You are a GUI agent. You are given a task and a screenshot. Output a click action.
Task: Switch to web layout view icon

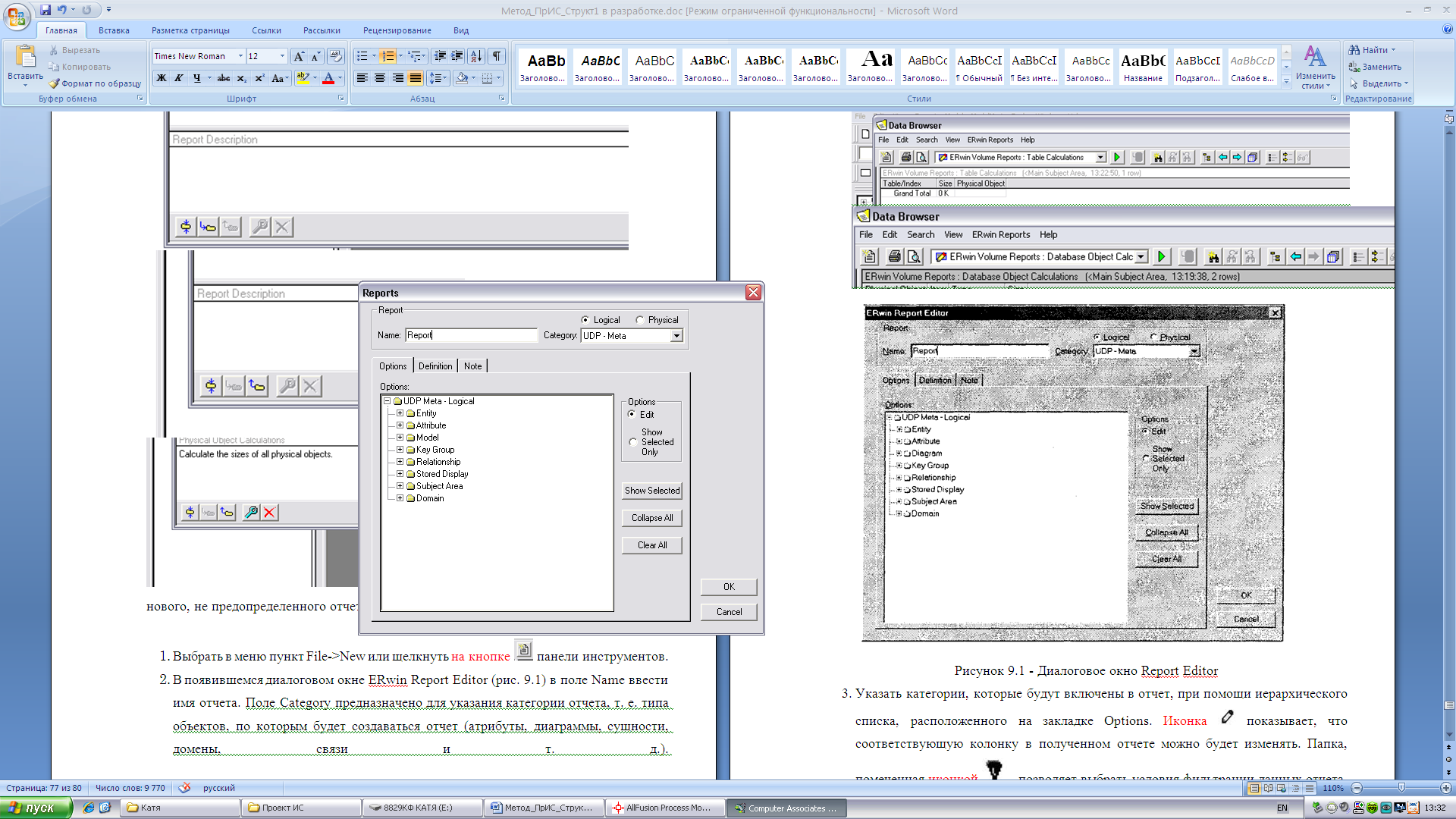(x=1282, y=788)
